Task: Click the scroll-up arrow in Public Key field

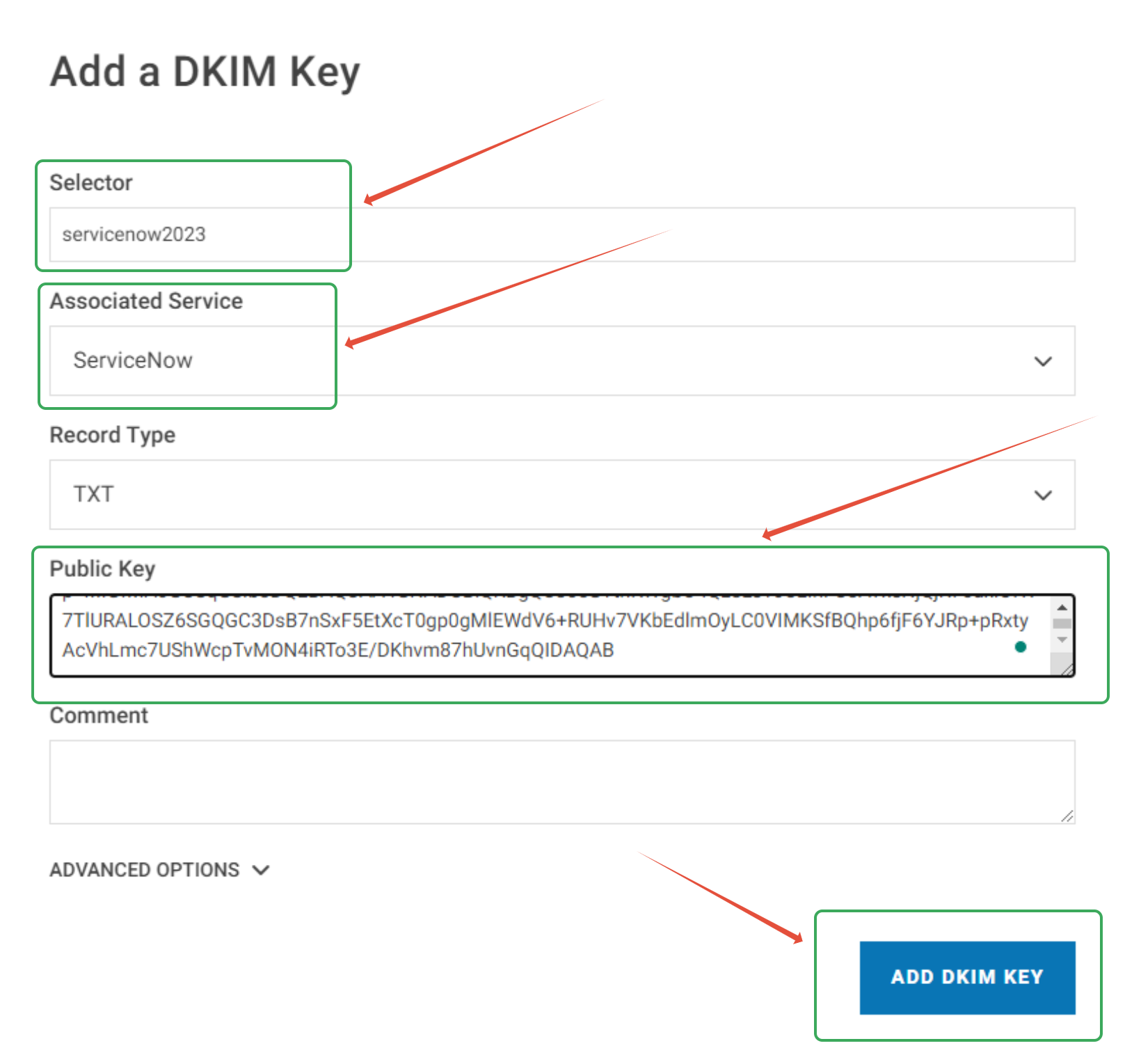Action: tap(1061, 607)
